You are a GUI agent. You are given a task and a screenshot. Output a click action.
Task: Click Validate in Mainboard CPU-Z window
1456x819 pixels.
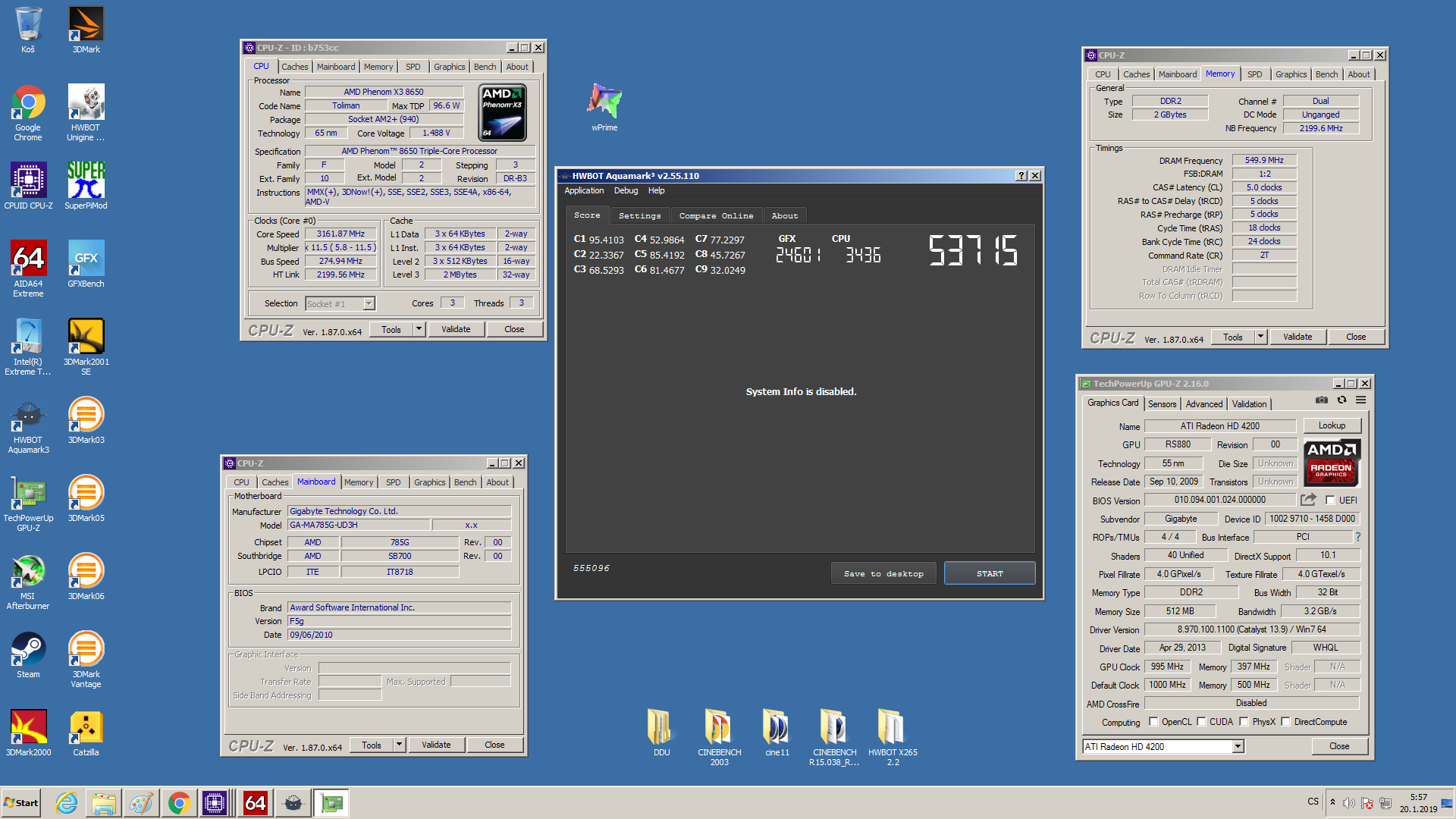[x=436, y=745]
